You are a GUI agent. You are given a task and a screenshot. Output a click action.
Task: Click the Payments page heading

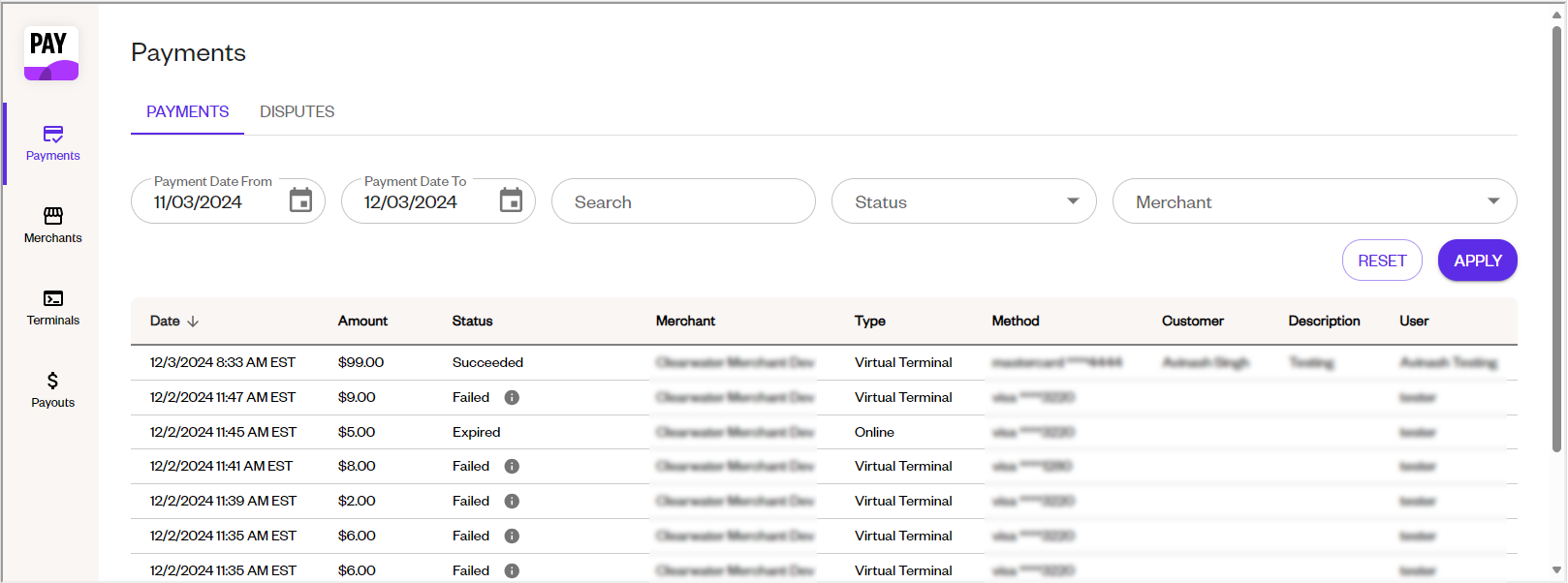click(188, 52)
